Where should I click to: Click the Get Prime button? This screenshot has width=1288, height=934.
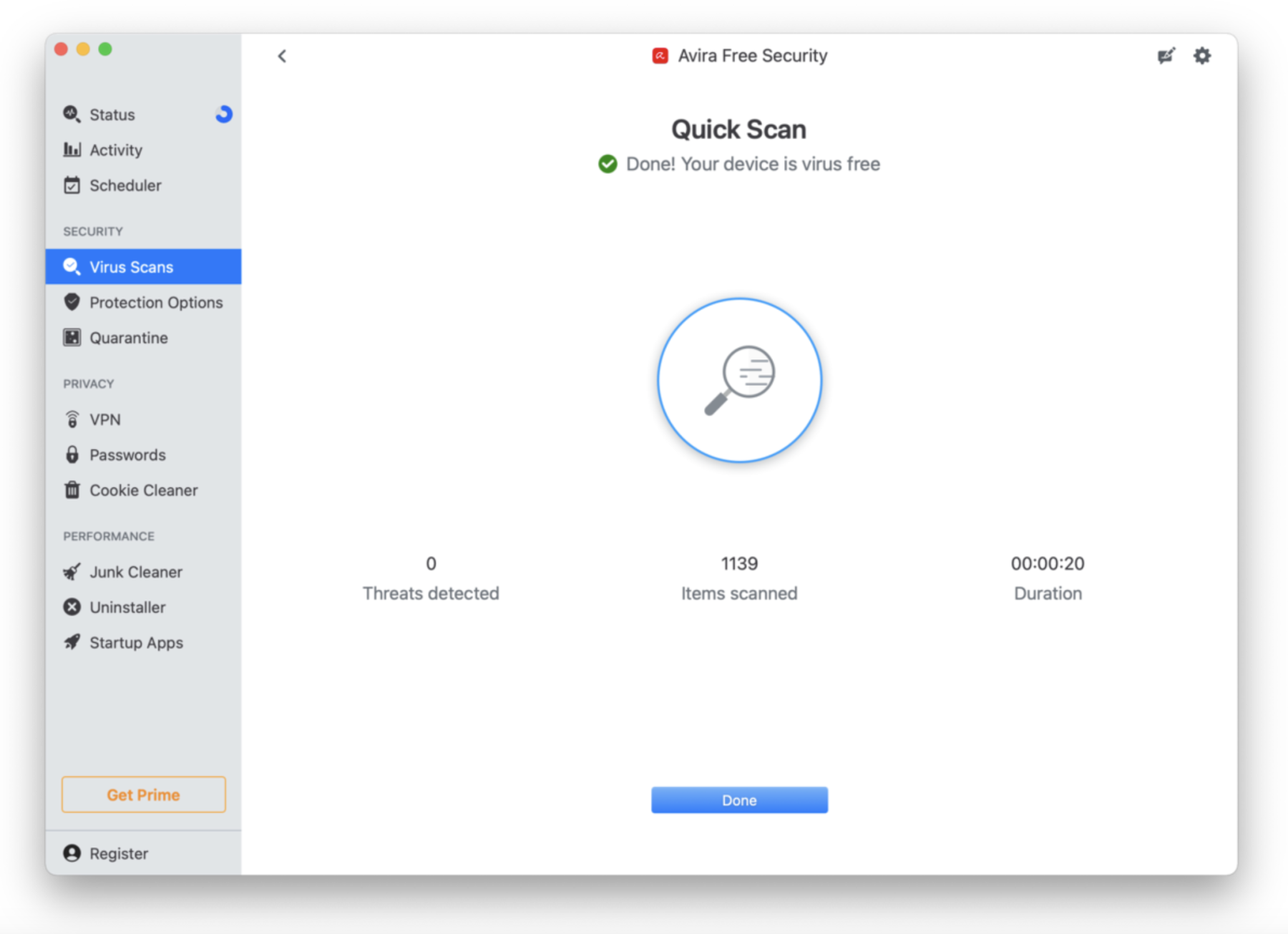143,794
